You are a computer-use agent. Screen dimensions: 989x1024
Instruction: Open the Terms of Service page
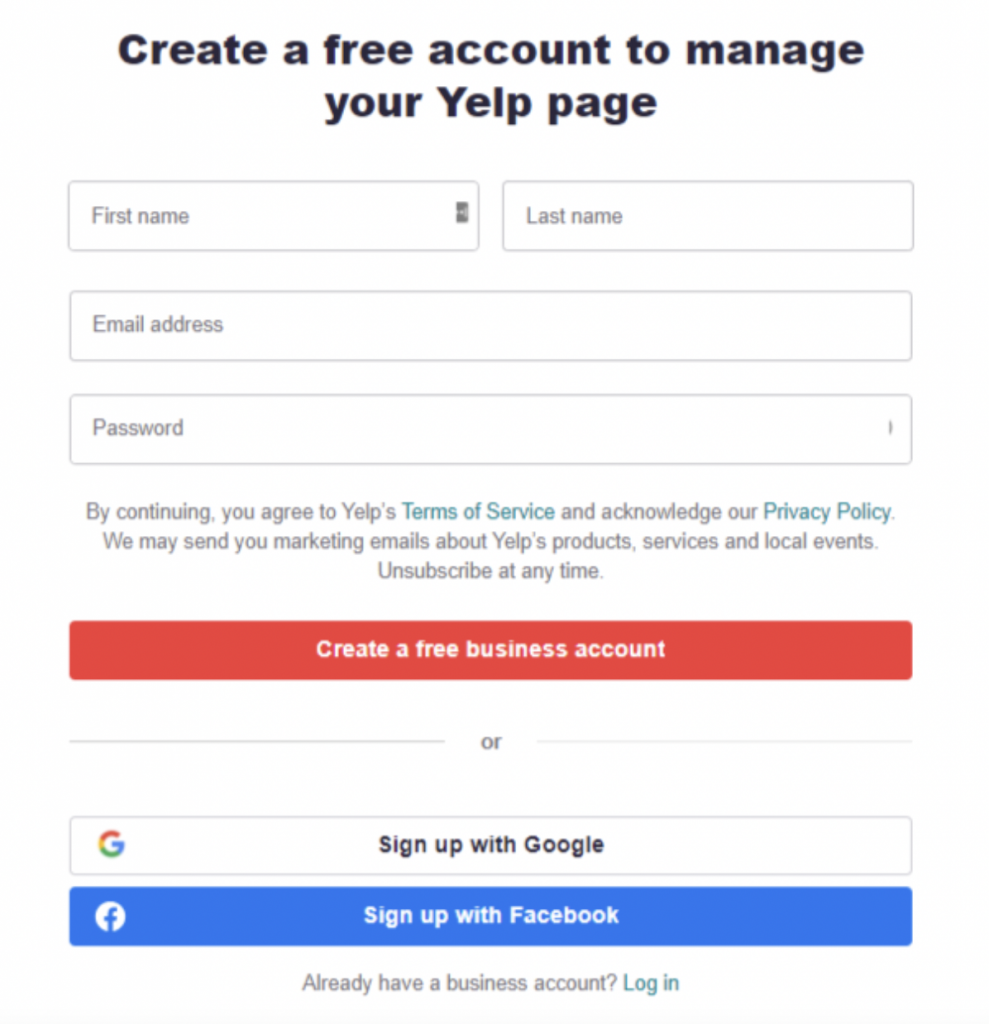pyautogui.click(x=478, y=511)
